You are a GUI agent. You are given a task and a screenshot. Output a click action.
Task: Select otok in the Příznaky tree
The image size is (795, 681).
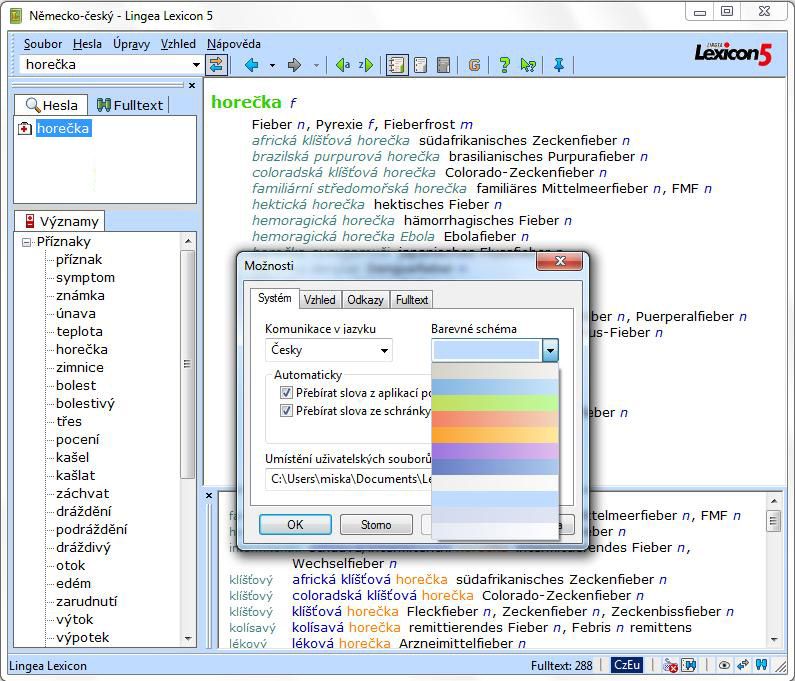[70, 565]
